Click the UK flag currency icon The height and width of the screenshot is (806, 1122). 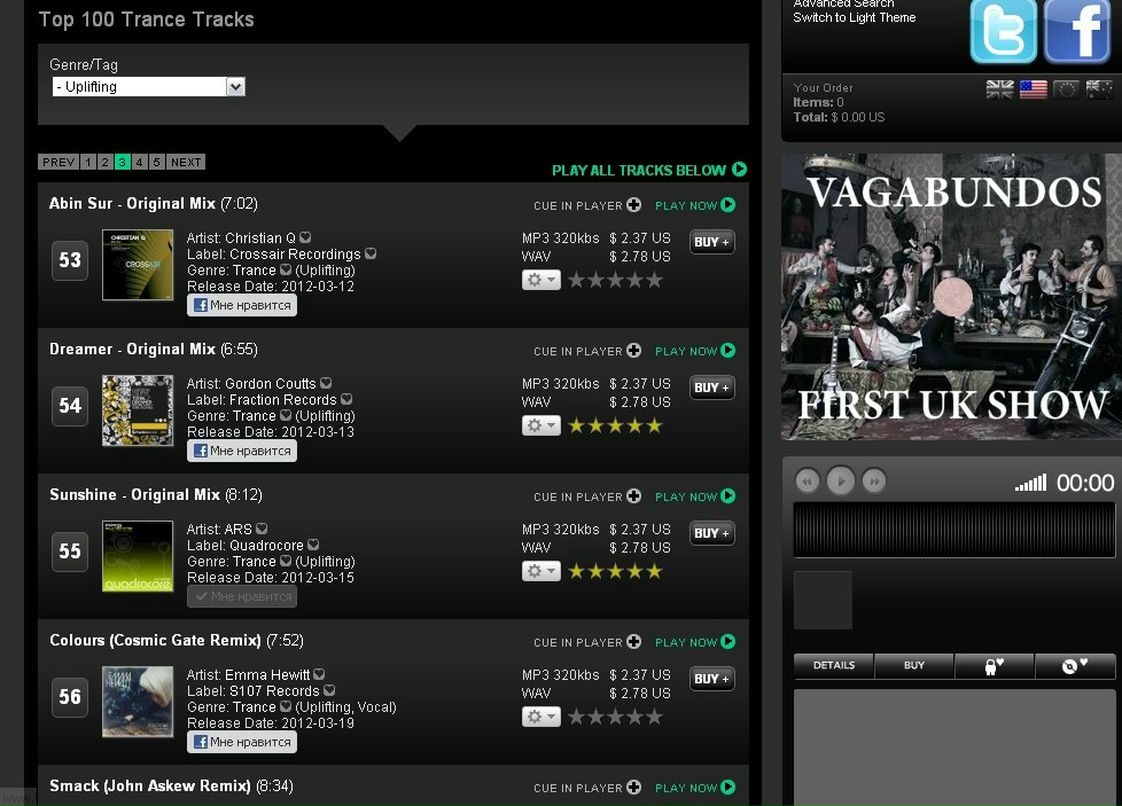[x=1000, y=90]
